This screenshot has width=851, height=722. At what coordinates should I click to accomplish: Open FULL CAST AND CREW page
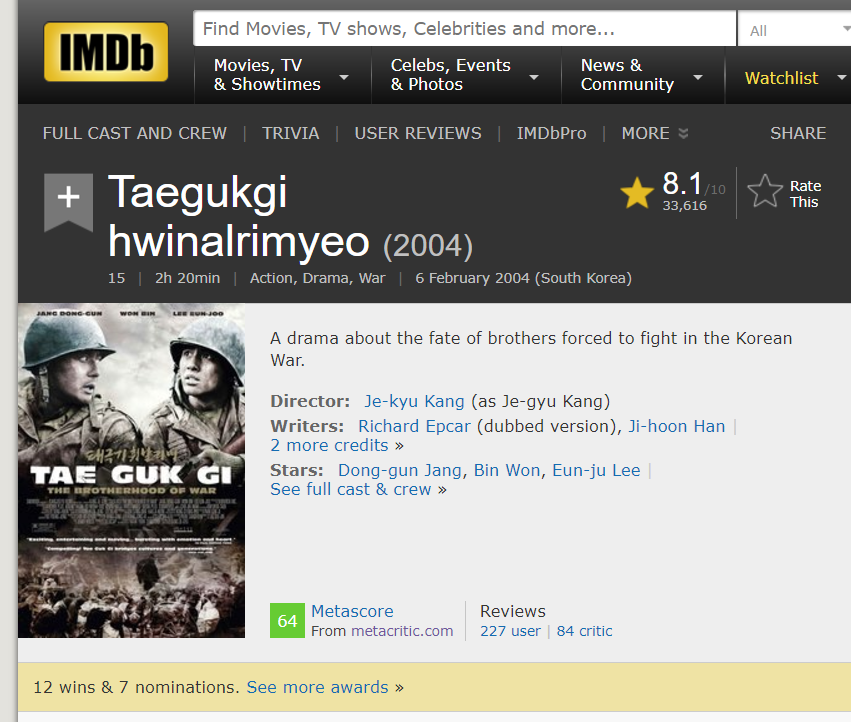point(134,133)
